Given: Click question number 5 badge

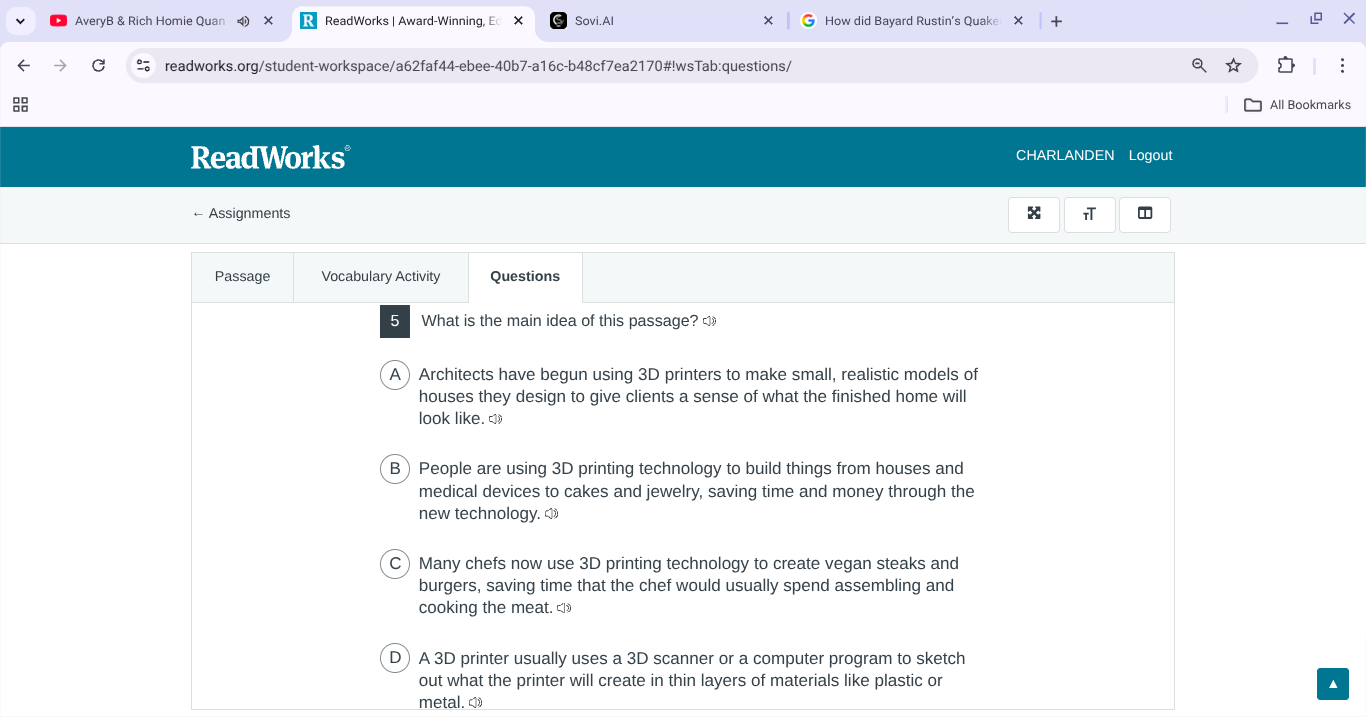Looking at the screenshot, I should [395, 321].
